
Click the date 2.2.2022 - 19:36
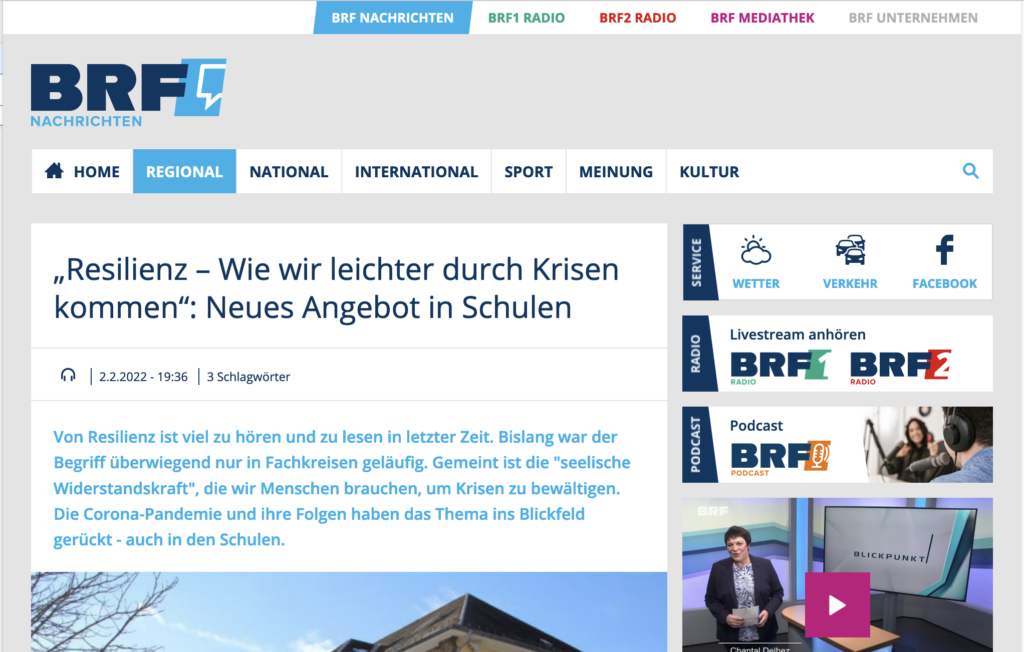(x=143, y=376)
